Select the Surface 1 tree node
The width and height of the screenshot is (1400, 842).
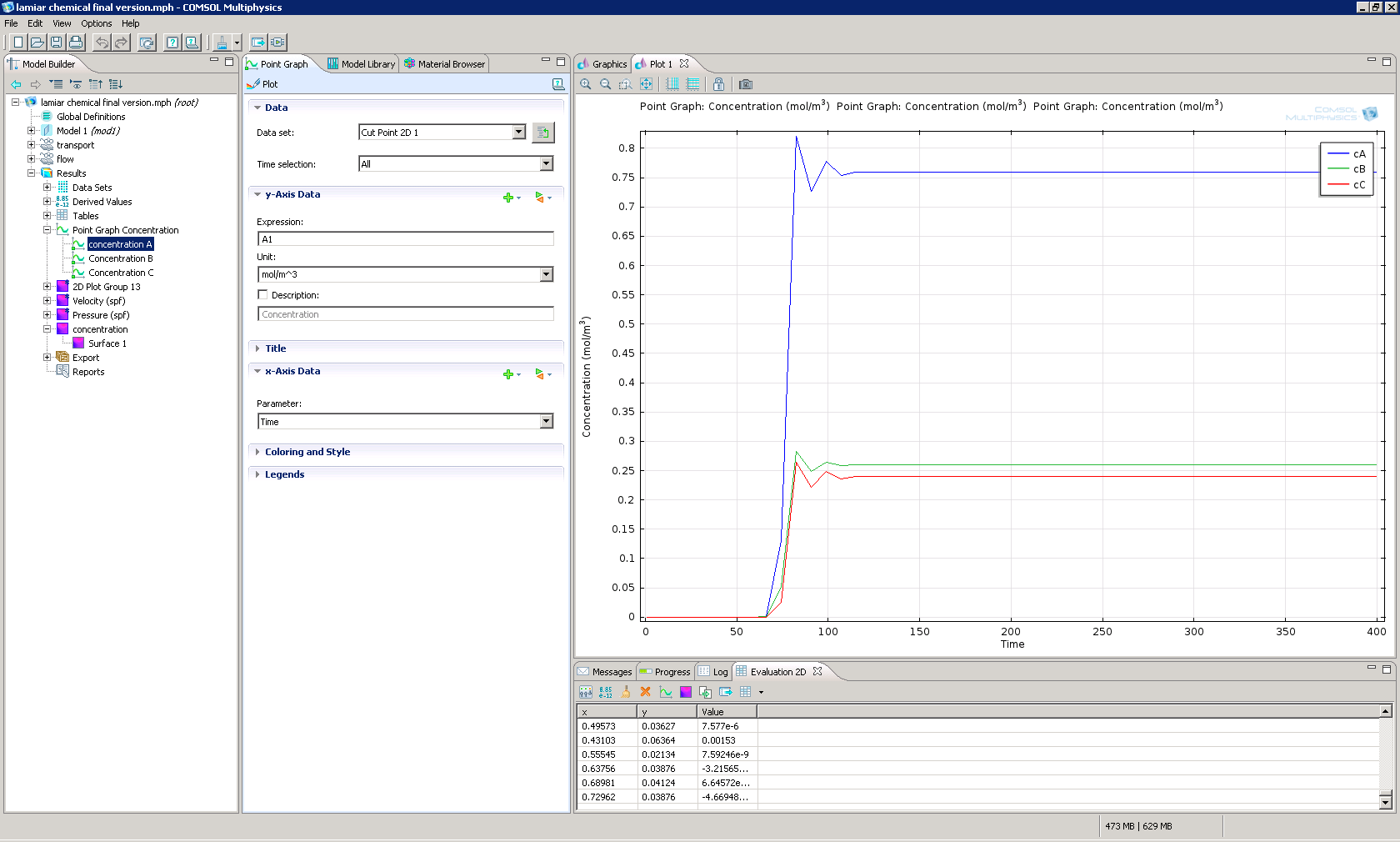(x=107, y=343)
